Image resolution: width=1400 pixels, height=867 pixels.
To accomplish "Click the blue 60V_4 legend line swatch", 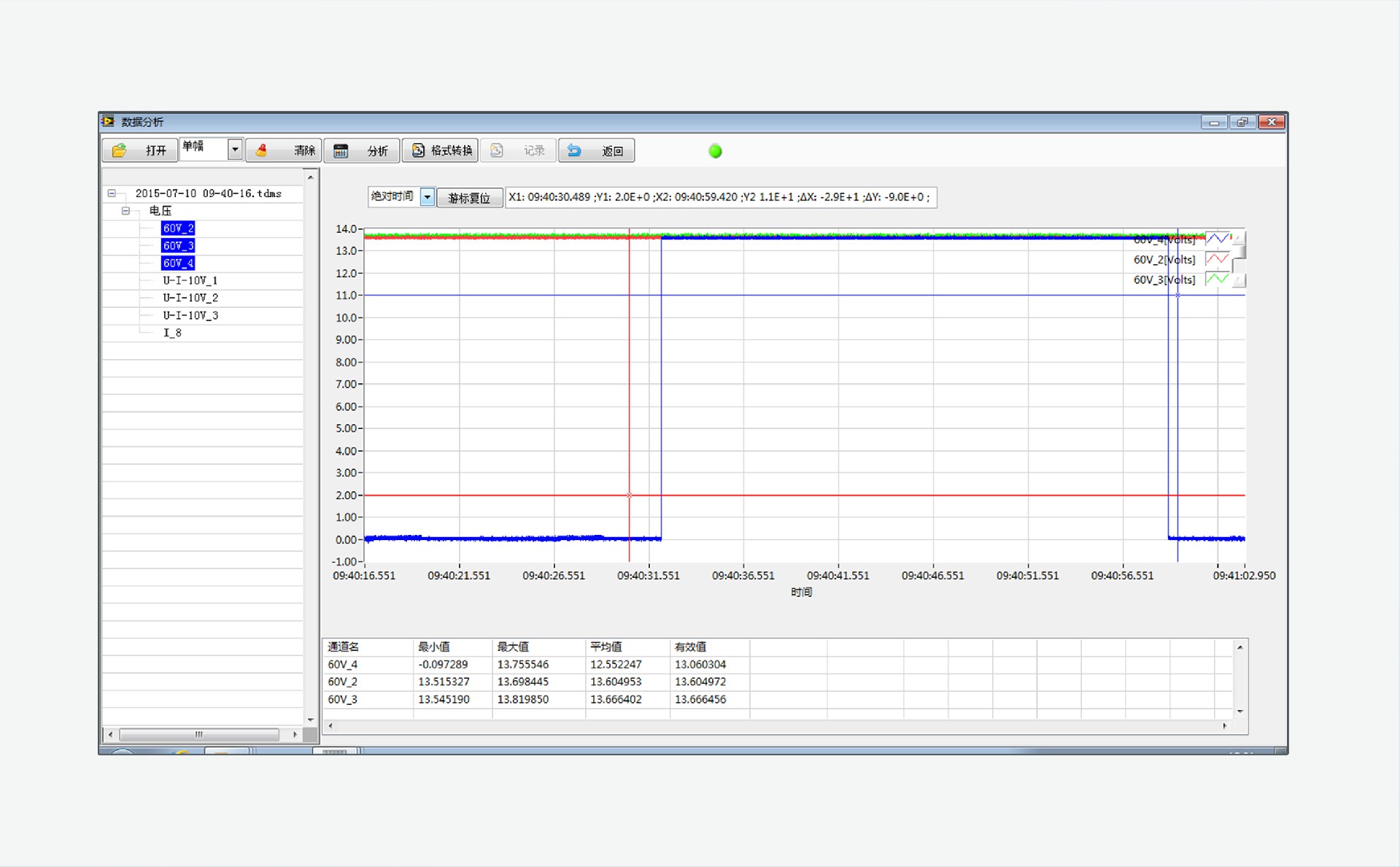I will point(1217,239).
